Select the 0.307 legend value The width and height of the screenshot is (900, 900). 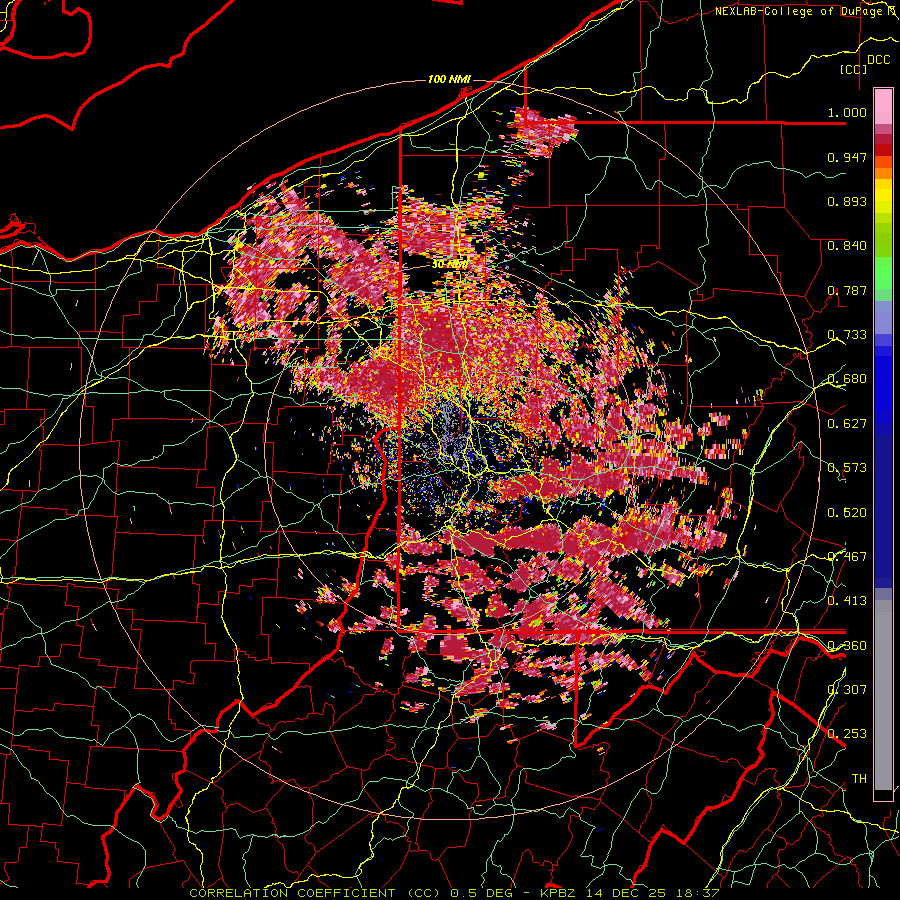pos(847,689)
